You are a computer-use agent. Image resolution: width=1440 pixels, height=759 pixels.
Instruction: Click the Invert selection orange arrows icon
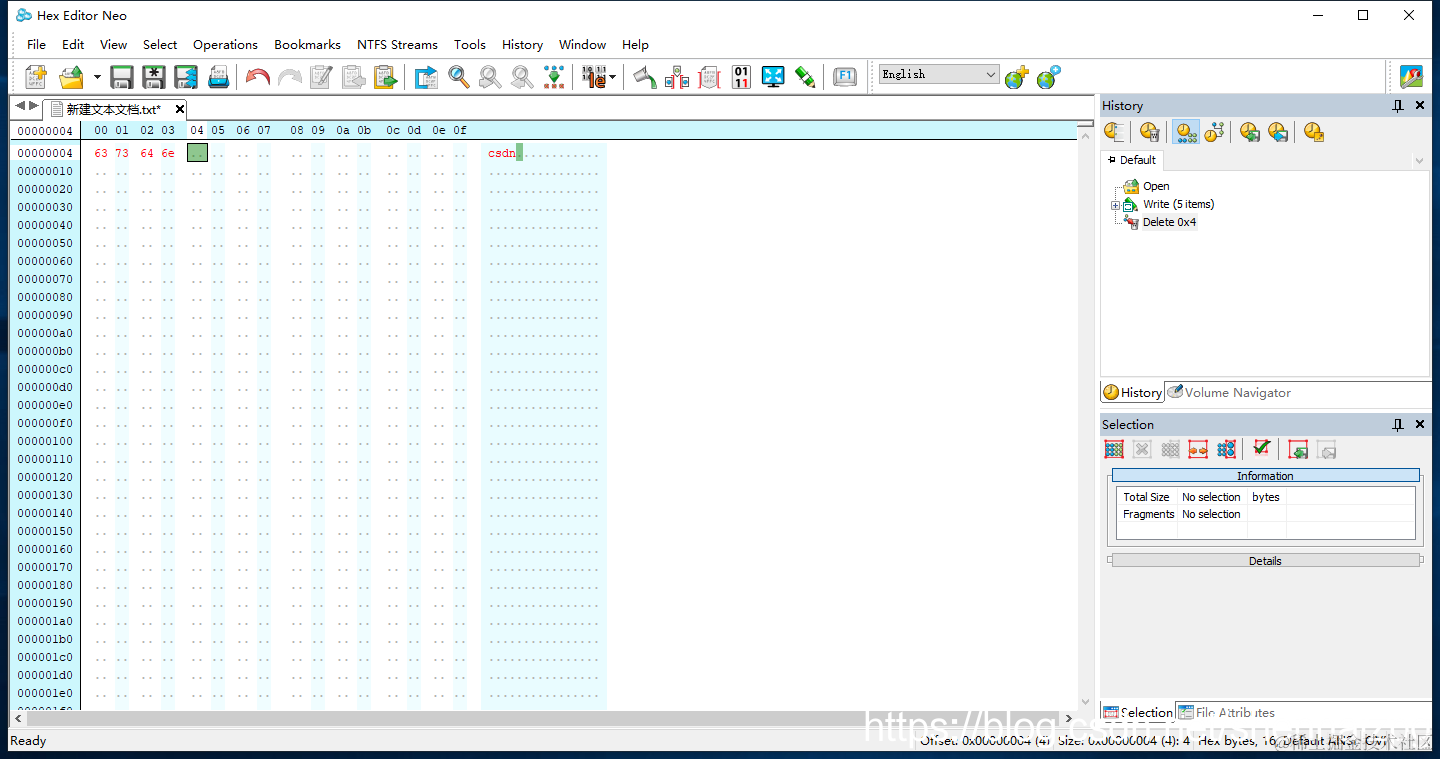click(x=1198, y=450)
